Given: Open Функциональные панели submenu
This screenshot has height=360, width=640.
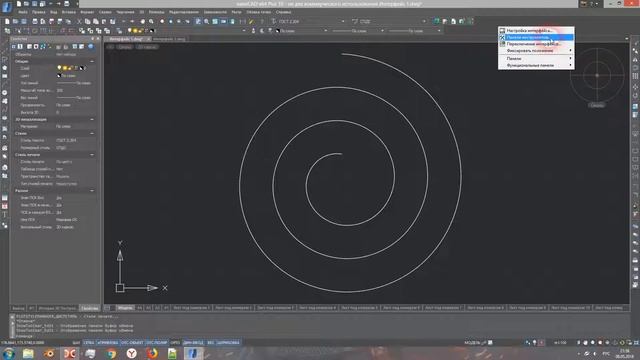Looking at the screenshot, I should pyautogui.click(x=536, y=65).
